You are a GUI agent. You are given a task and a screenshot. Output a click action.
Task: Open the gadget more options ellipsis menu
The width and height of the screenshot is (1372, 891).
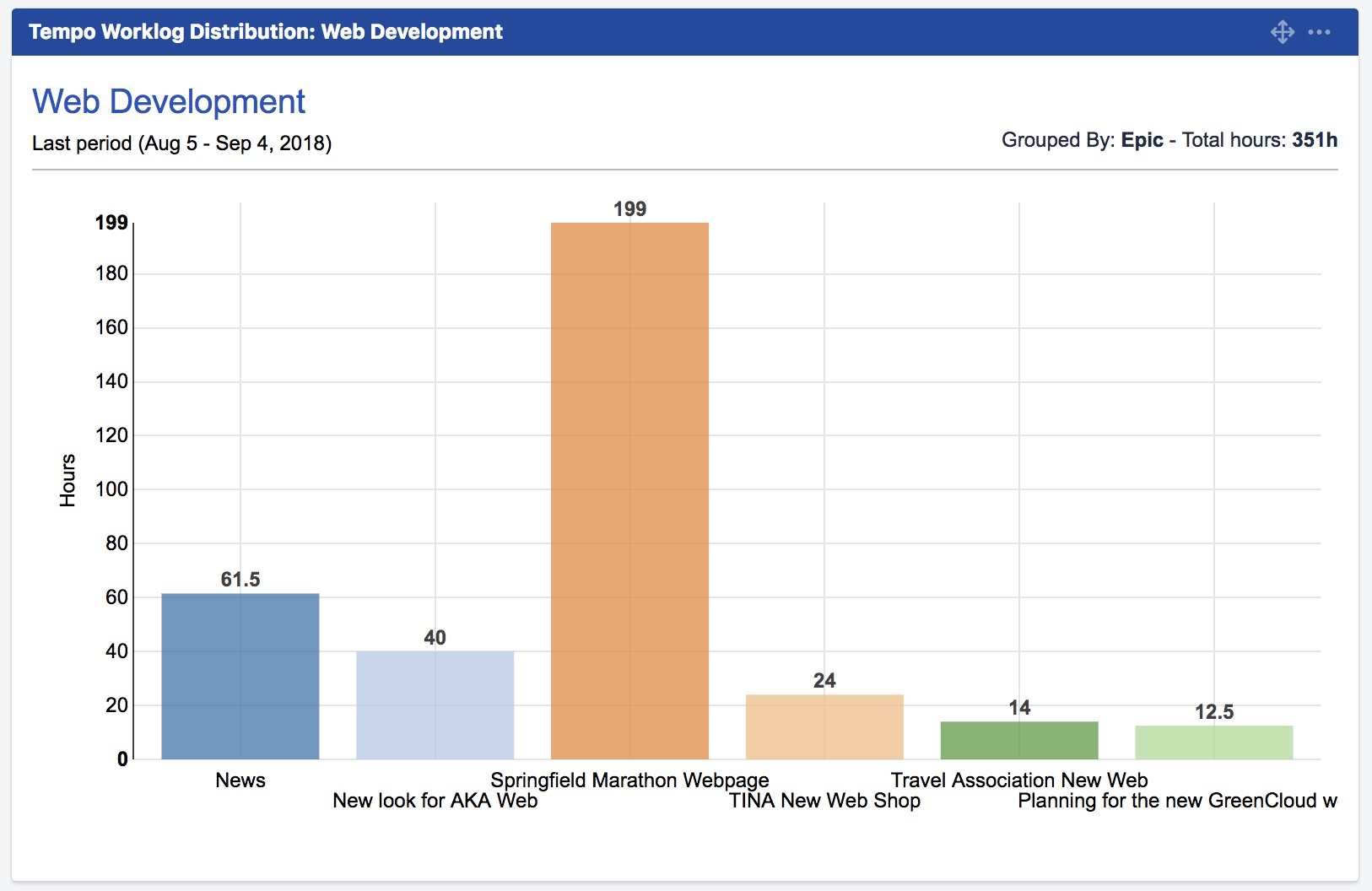pos(1319,32)
